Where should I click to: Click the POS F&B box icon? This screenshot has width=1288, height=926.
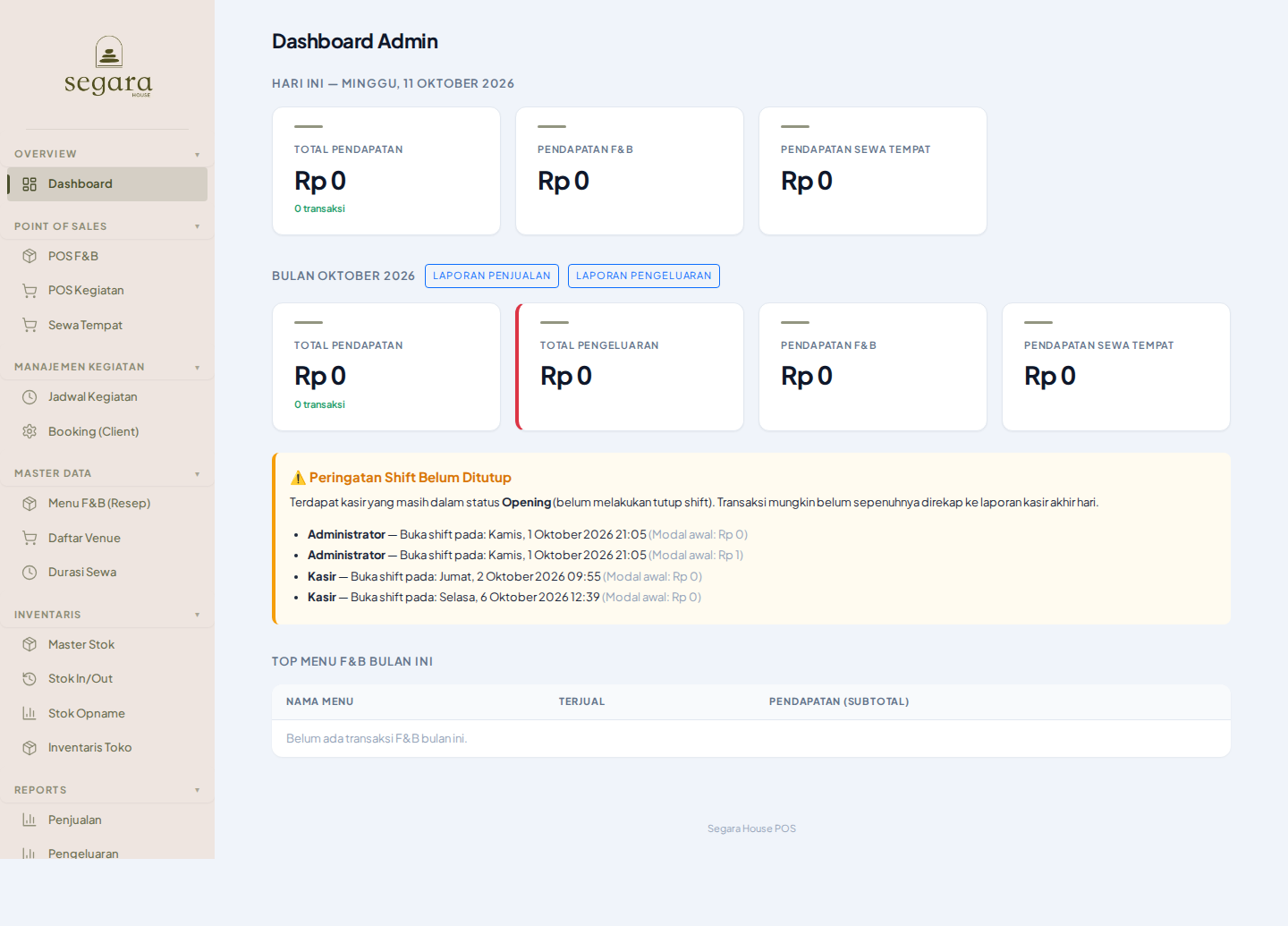(x=30, y=256)
